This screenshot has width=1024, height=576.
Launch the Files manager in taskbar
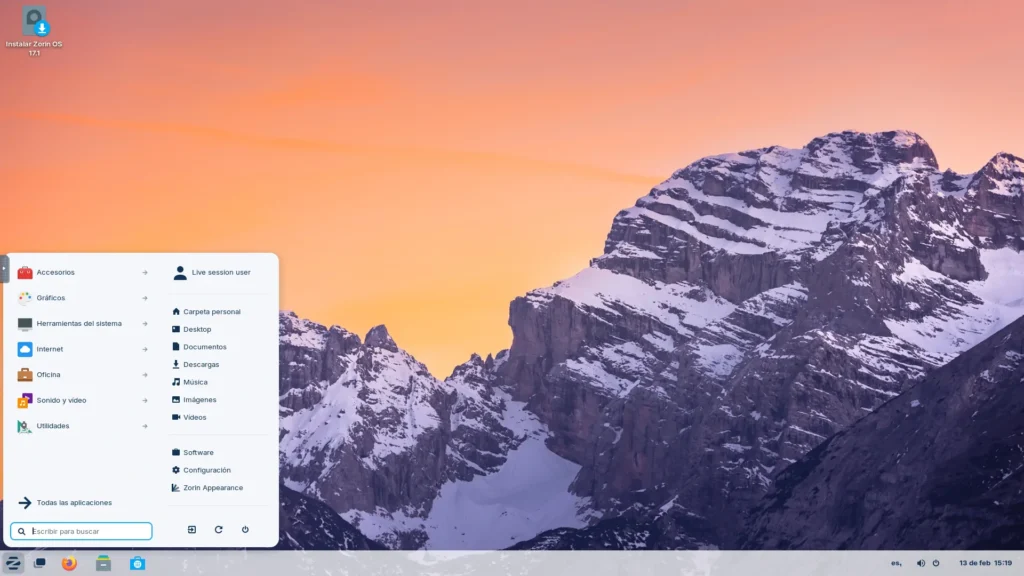[103, 563]
